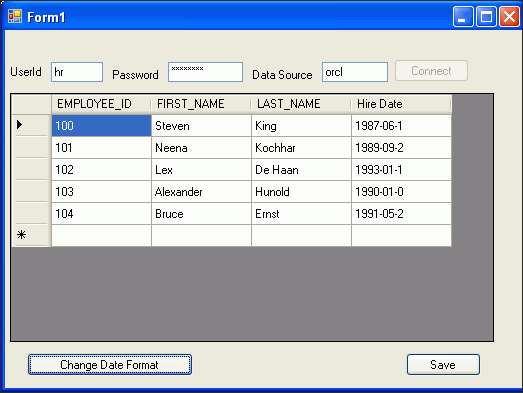Sort by the LAST_NAME column header
The width and height of the screenshot is (523, 393).
[x=301, y=104]
